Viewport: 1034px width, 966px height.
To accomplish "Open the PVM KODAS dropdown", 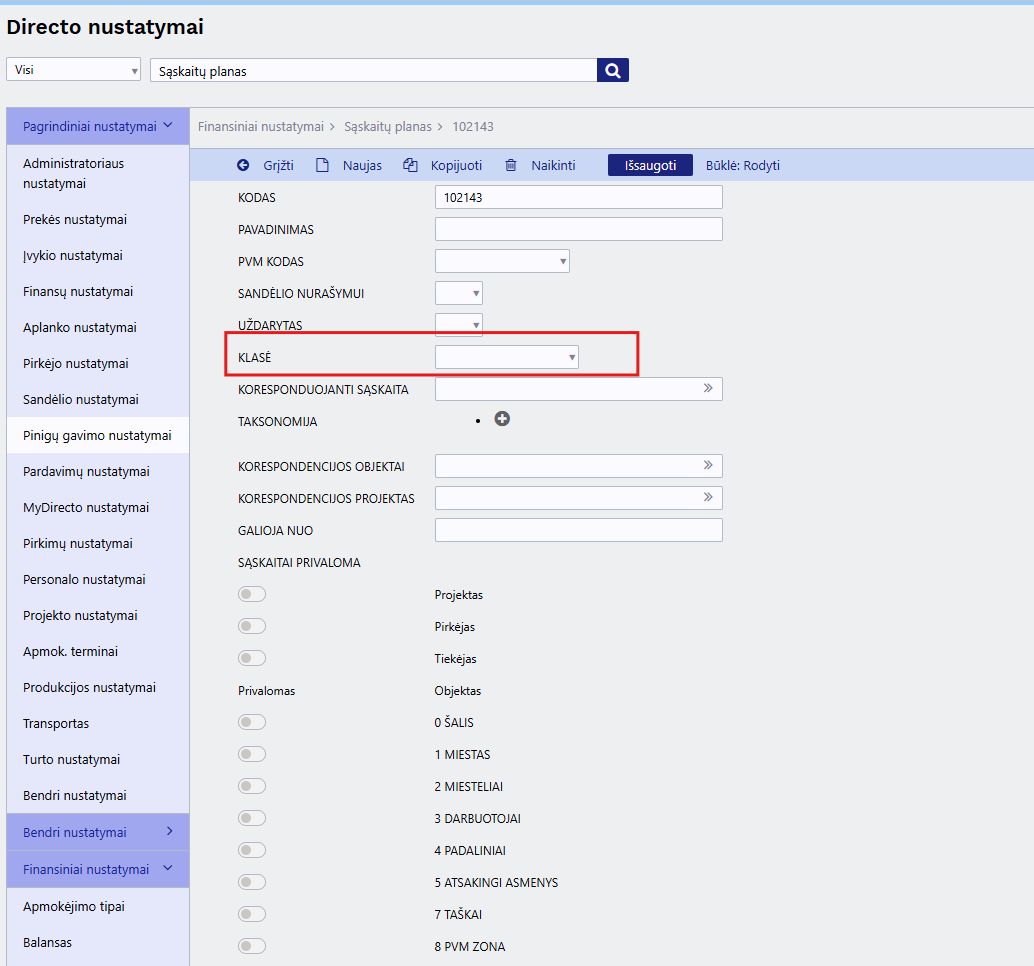I will [x=502, y=262].
